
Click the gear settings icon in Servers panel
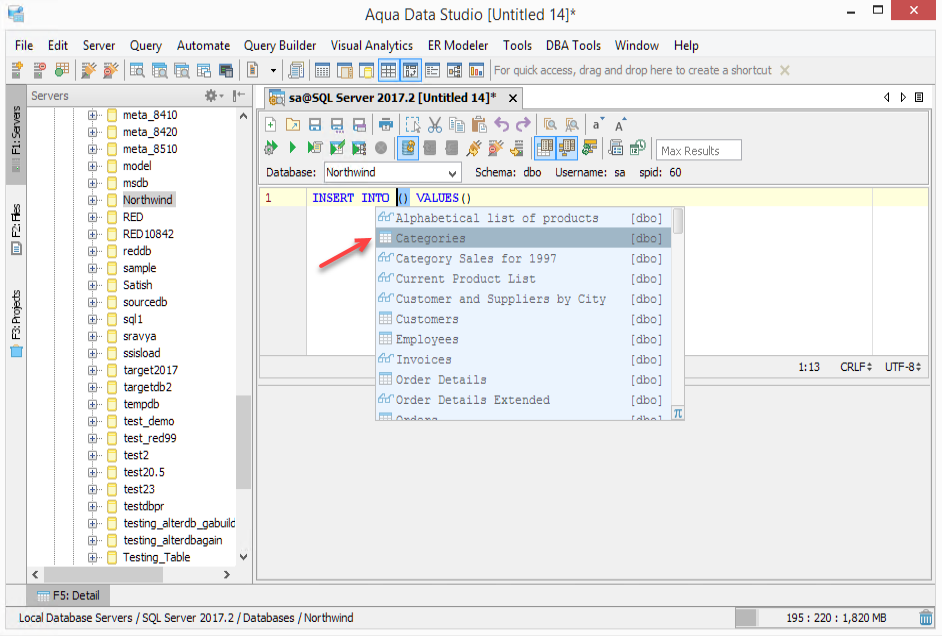coord(211,95)
